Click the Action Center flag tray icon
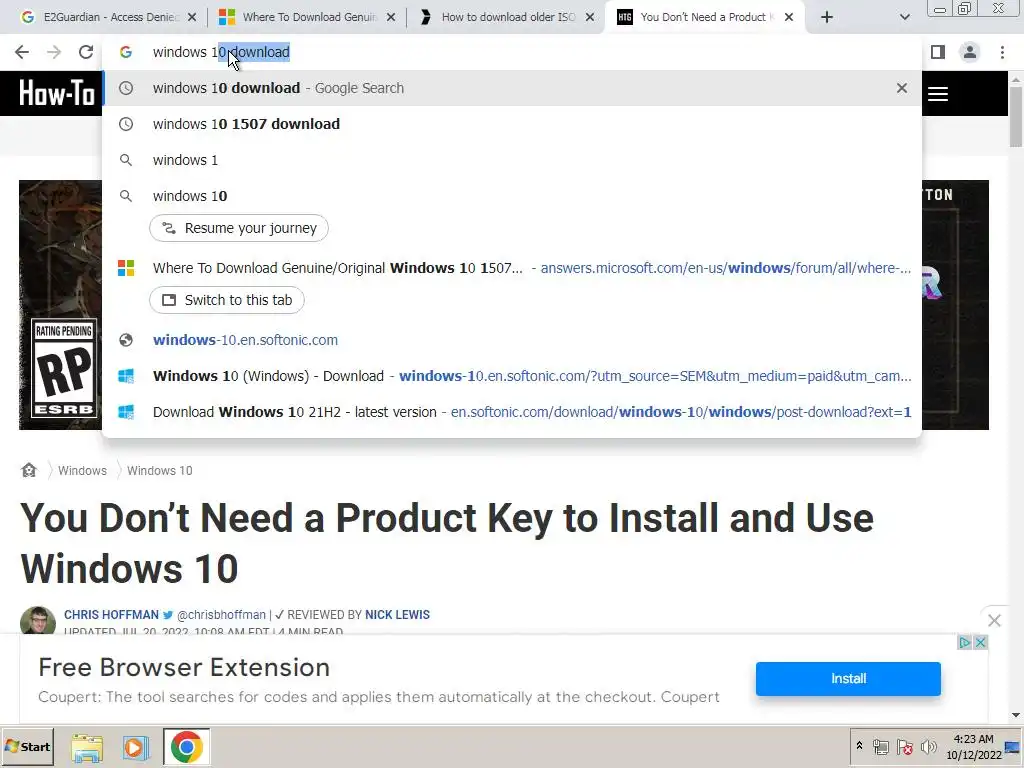 click(x=904, y=746)
